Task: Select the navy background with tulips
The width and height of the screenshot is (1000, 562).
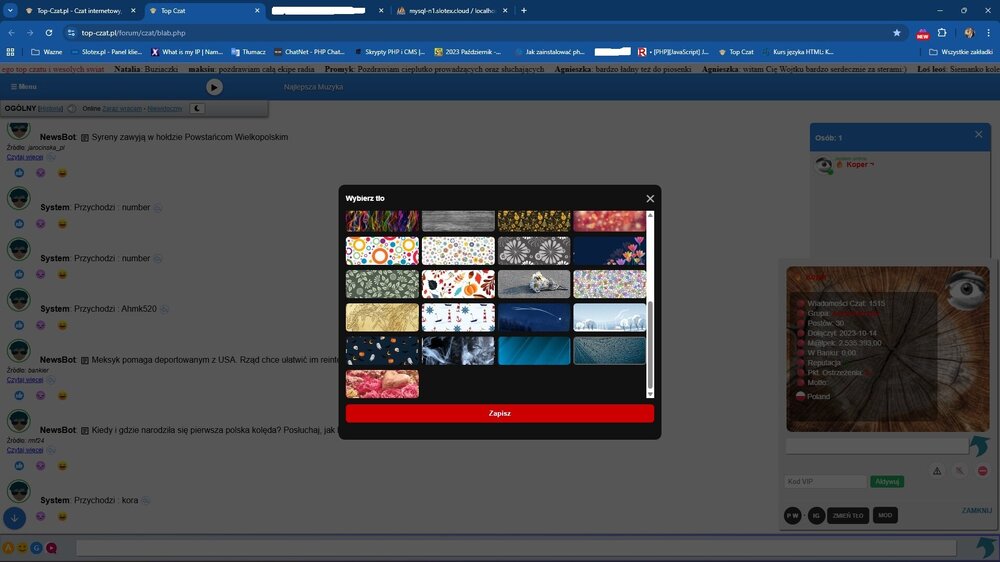Action: click(609, 251)
